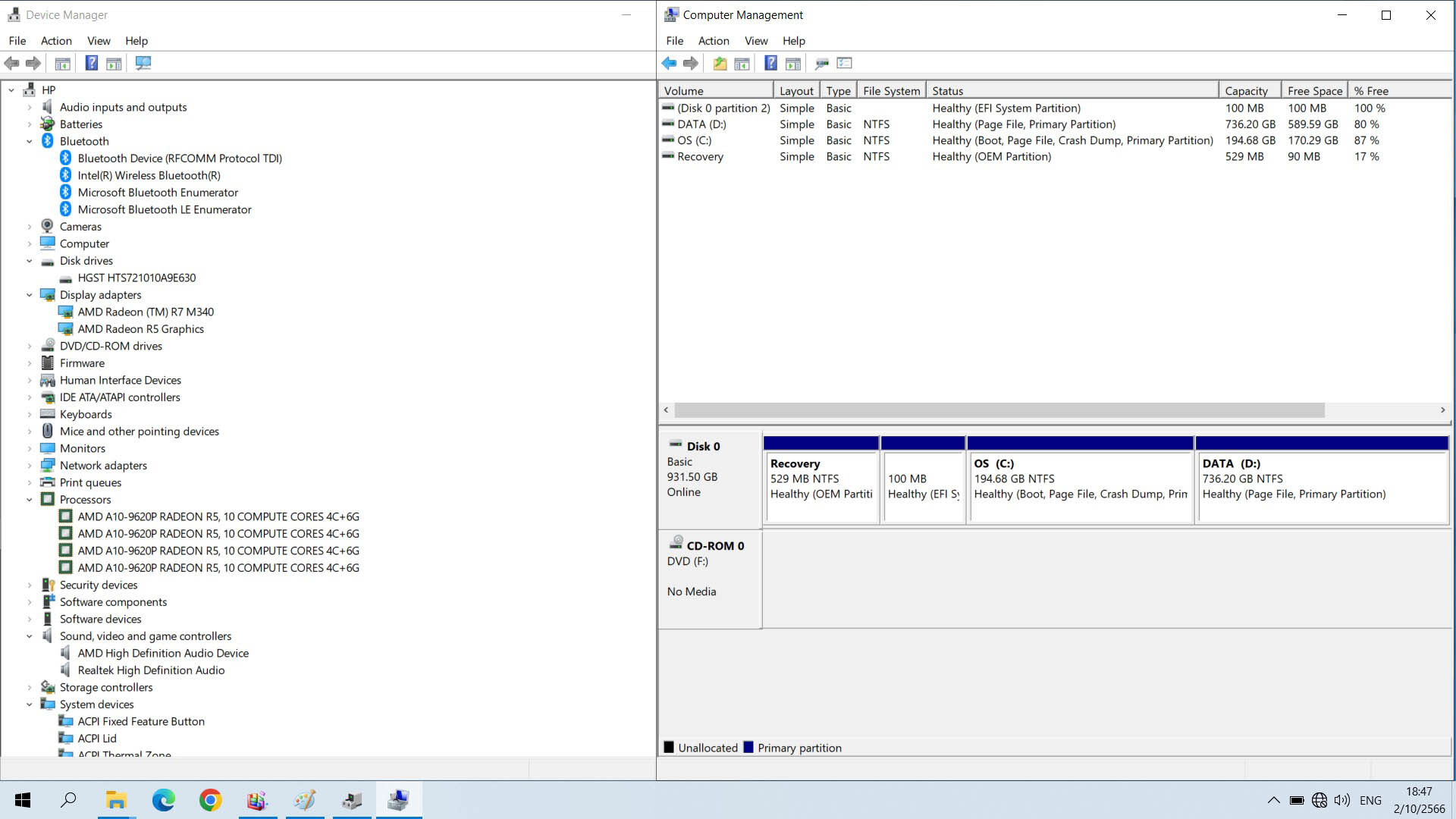The image size is (1456, 819).
Task: Open File Explorer from taskbar
Action: click(116, 800)
